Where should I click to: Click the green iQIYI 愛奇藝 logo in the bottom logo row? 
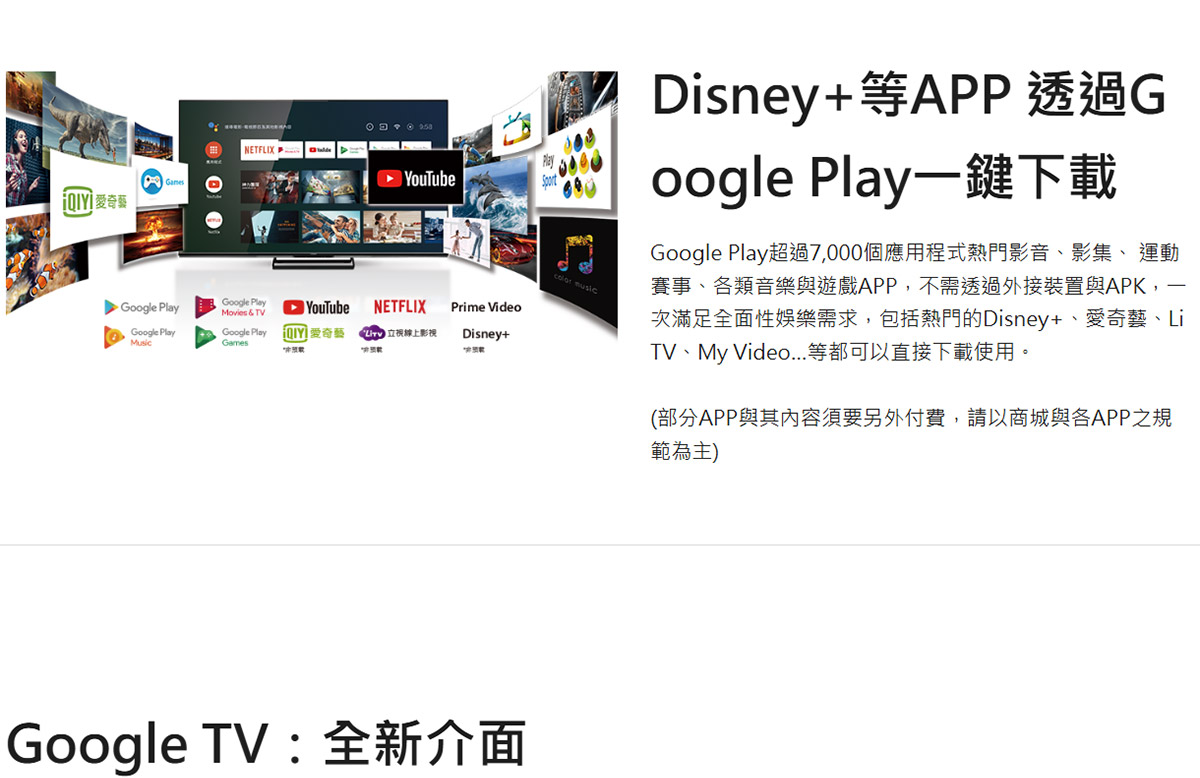313,332
